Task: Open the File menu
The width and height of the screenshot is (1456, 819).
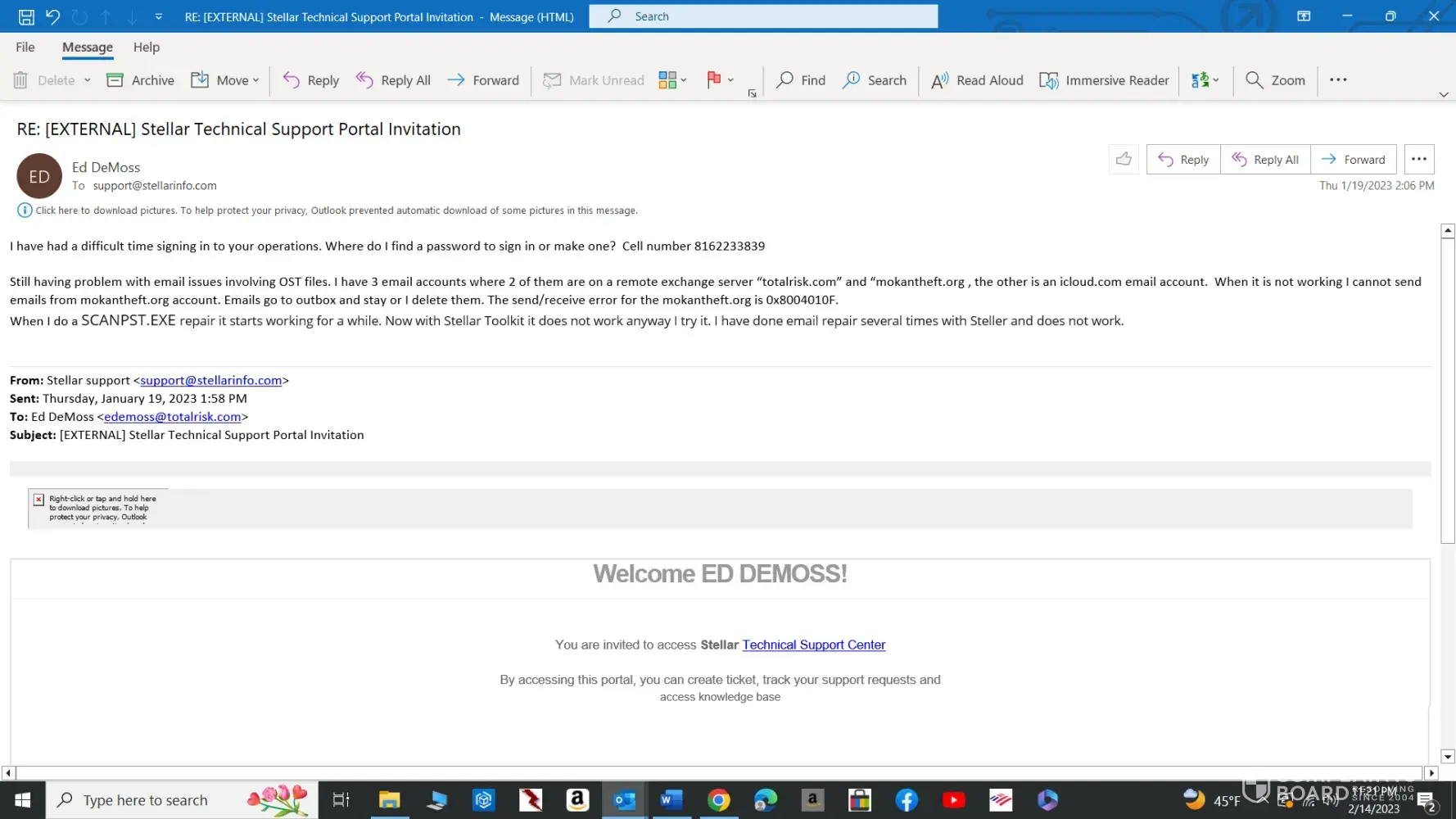Action: pos(25,48)
